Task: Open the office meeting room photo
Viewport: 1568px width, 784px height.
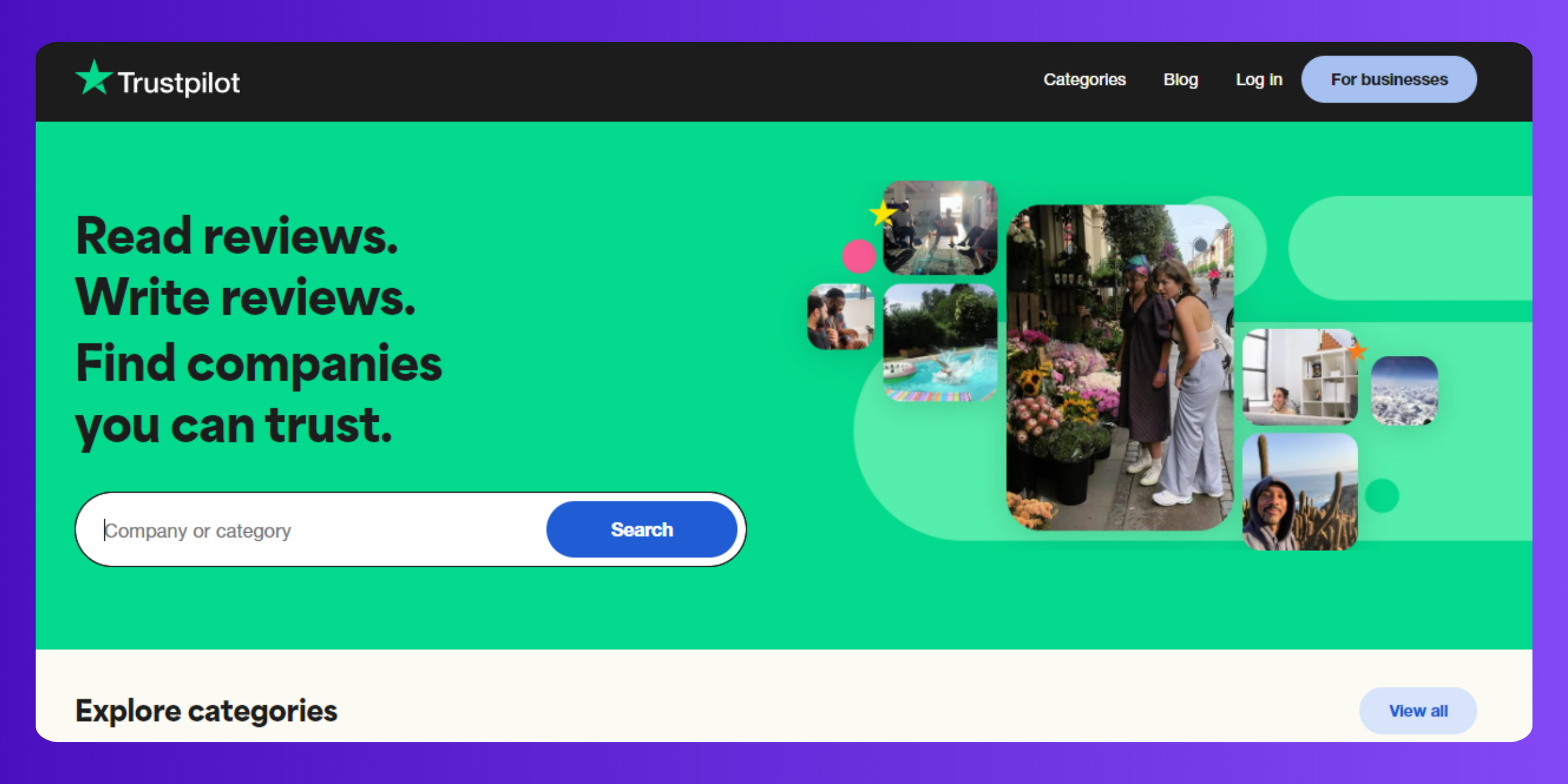Action: click(x=940, y=227)
